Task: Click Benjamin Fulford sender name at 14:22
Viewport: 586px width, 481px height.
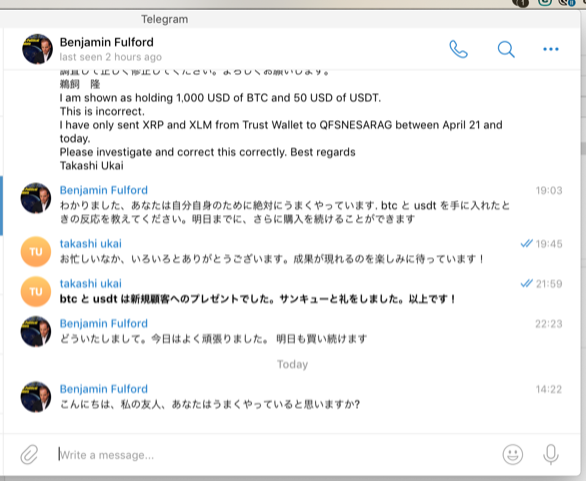Action: pos(104,389)
